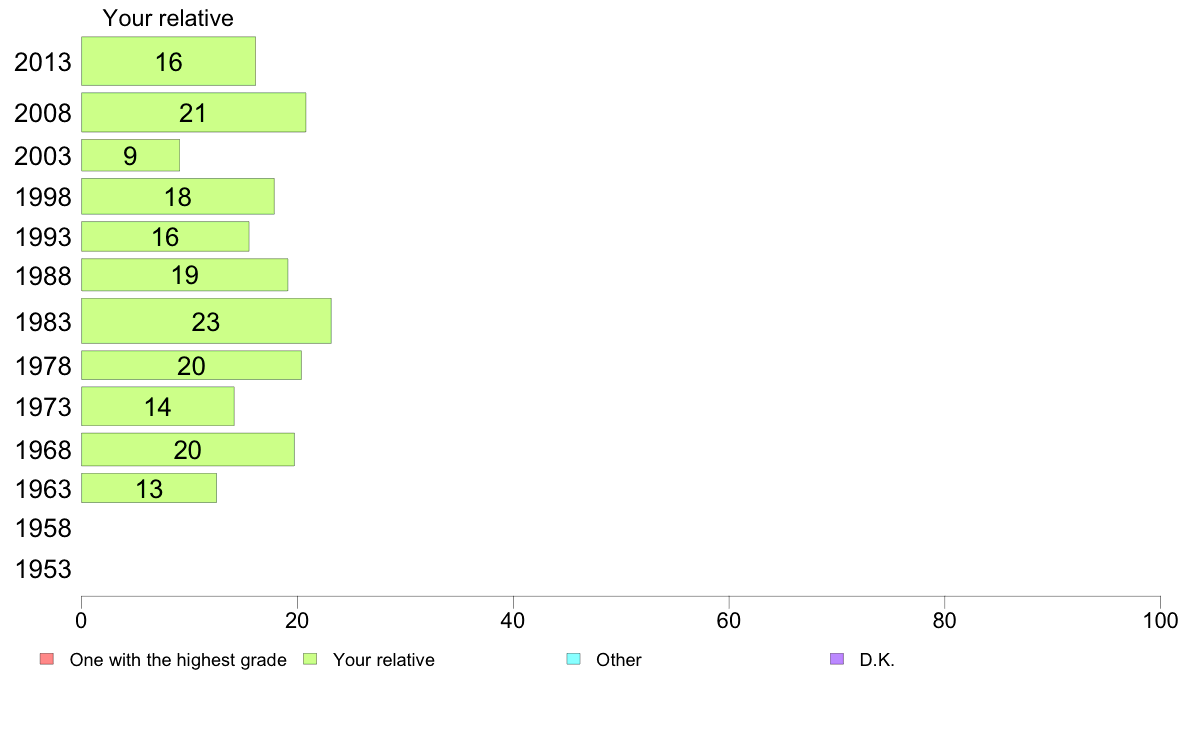Select the 1968 bar valued 20
The image size is (1188, 736).
[x=188, y=449]
